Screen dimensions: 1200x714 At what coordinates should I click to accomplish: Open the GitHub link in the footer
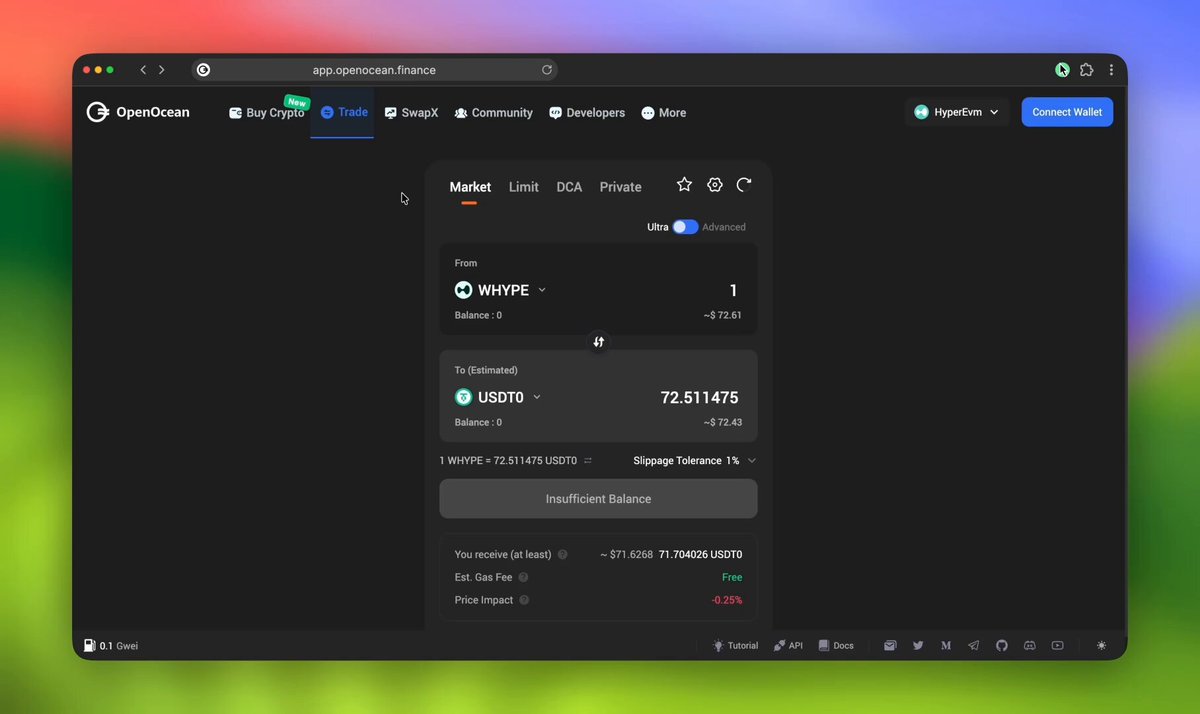pos(1002,646)
